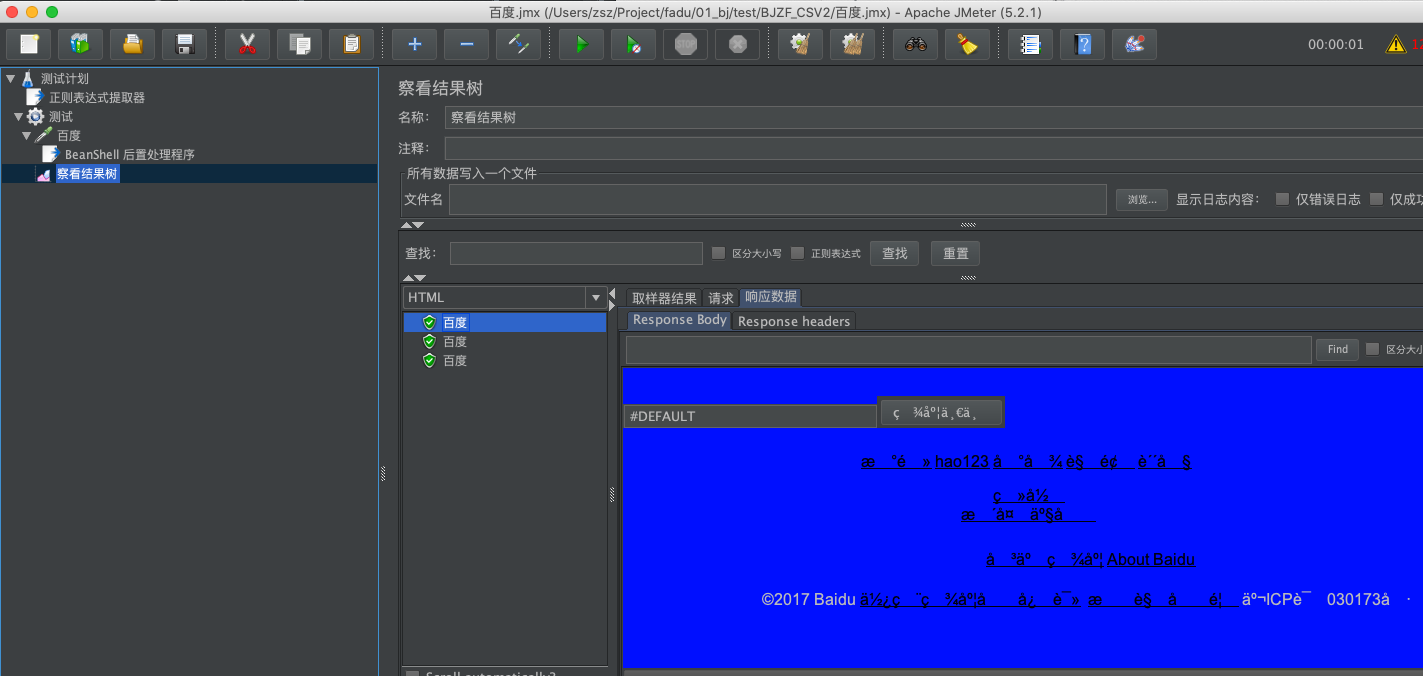Open Search with binoculars icon
Image resolution: width=1423 pixels, height=676 pixels.
(915, 44)
